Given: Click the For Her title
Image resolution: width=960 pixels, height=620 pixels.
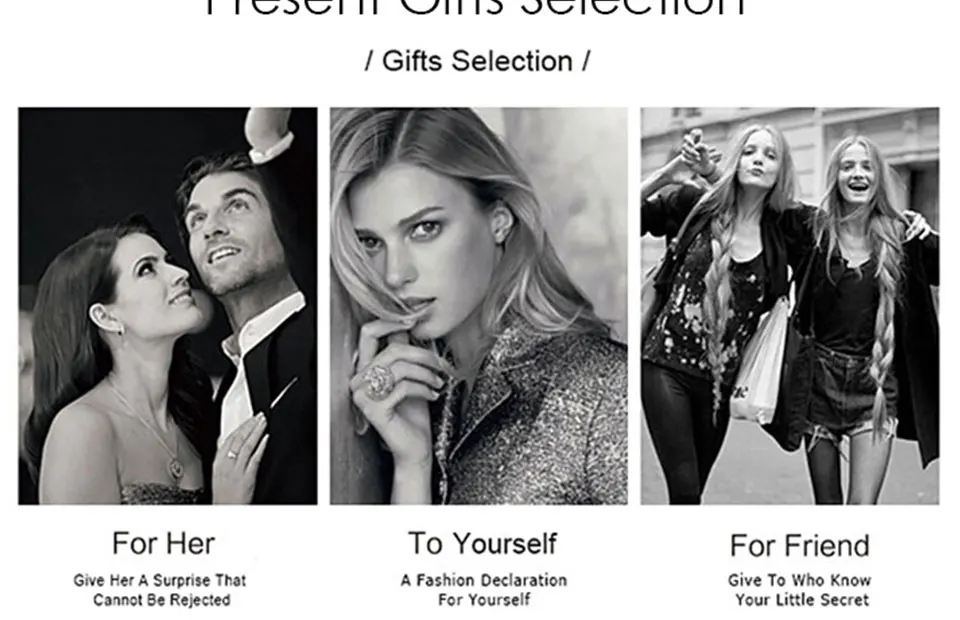Looking at the screenshot, I should point(163,543).
